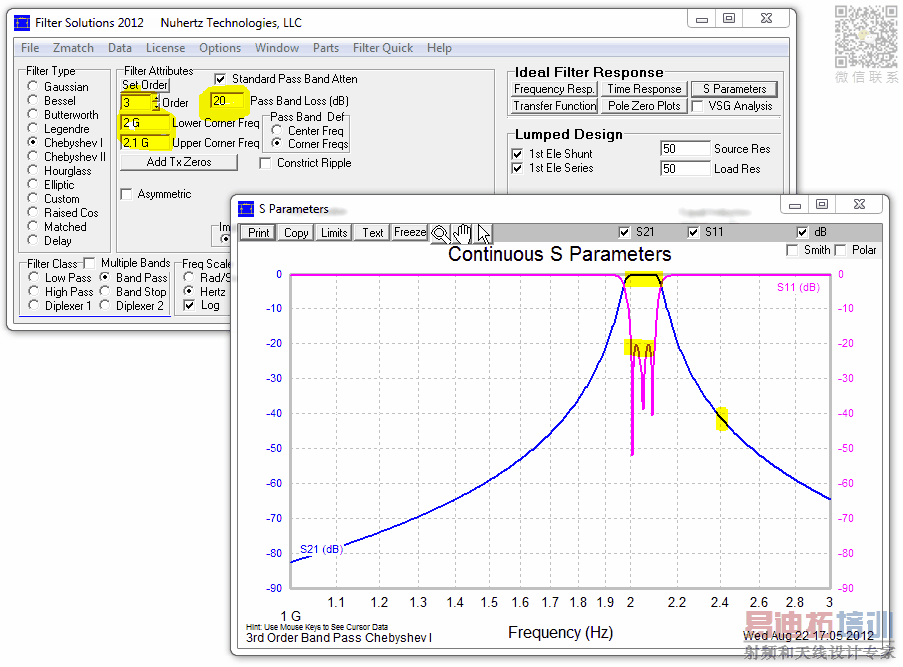Select the Butterworth filter type
The image size is (903, 667).
tap(34, 115)
